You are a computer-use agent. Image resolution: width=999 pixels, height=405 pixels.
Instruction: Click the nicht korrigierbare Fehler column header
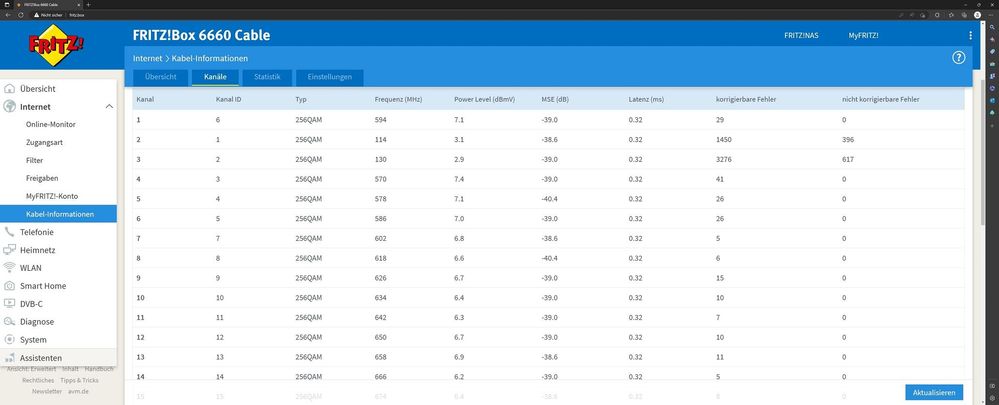pos(880,100)
